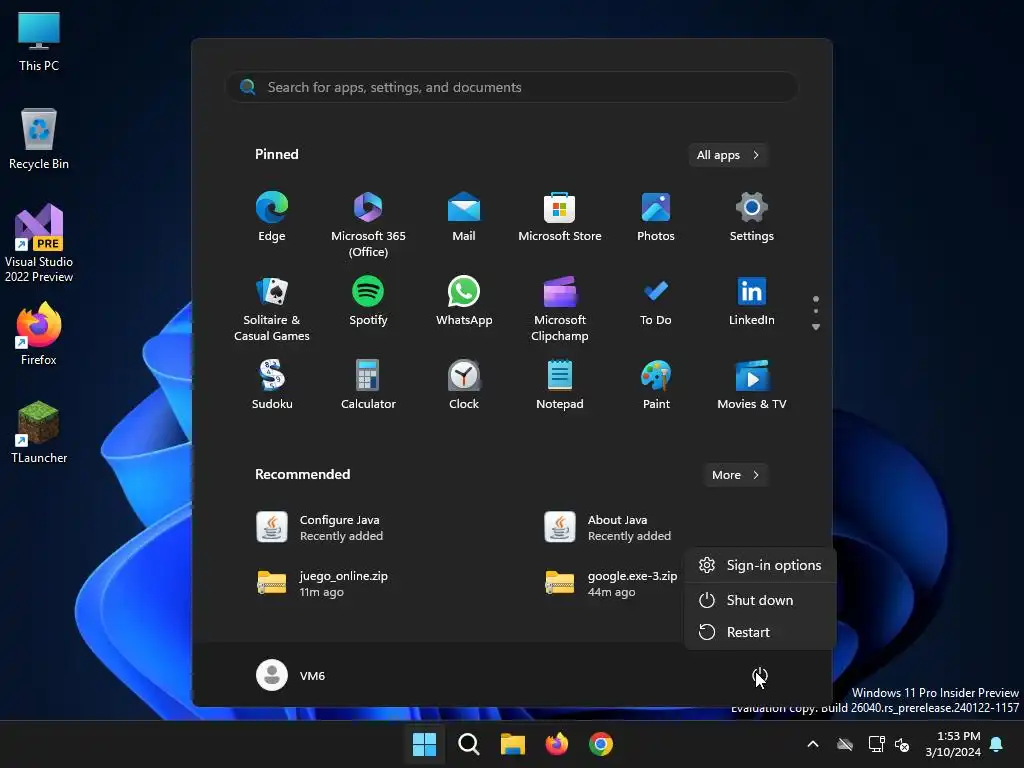Screen dimensions: 1024x768
Task: Expand the All apps list
Action: [728, 155]
